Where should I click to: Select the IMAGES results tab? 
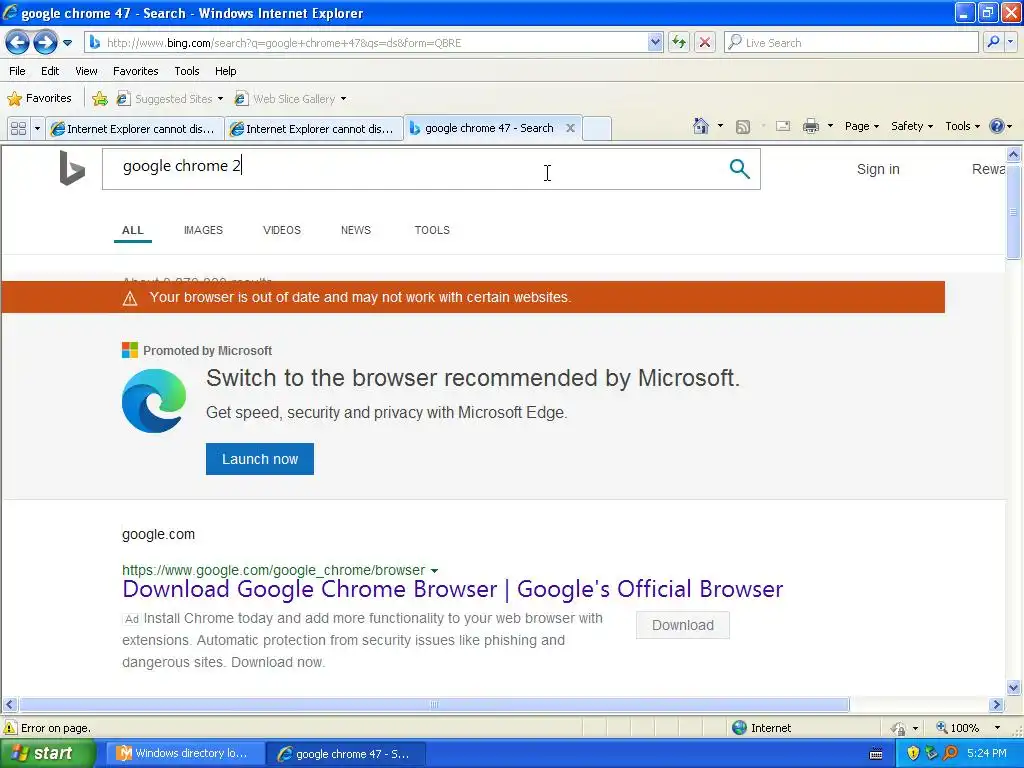203,230
